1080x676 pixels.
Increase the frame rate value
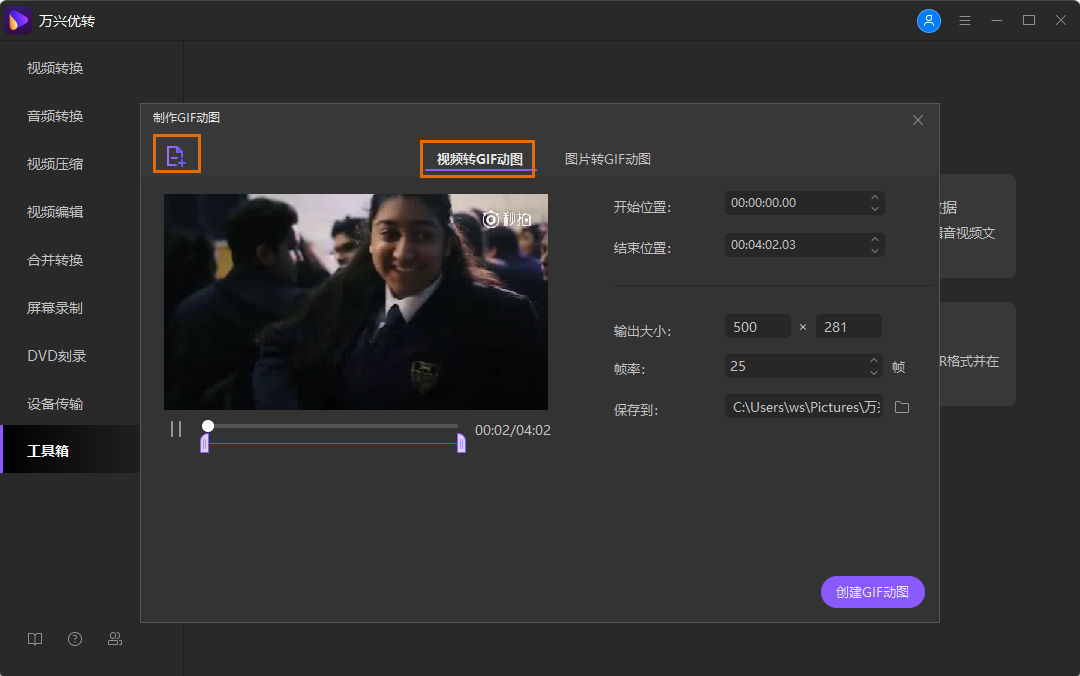click(x=875, y=361)
